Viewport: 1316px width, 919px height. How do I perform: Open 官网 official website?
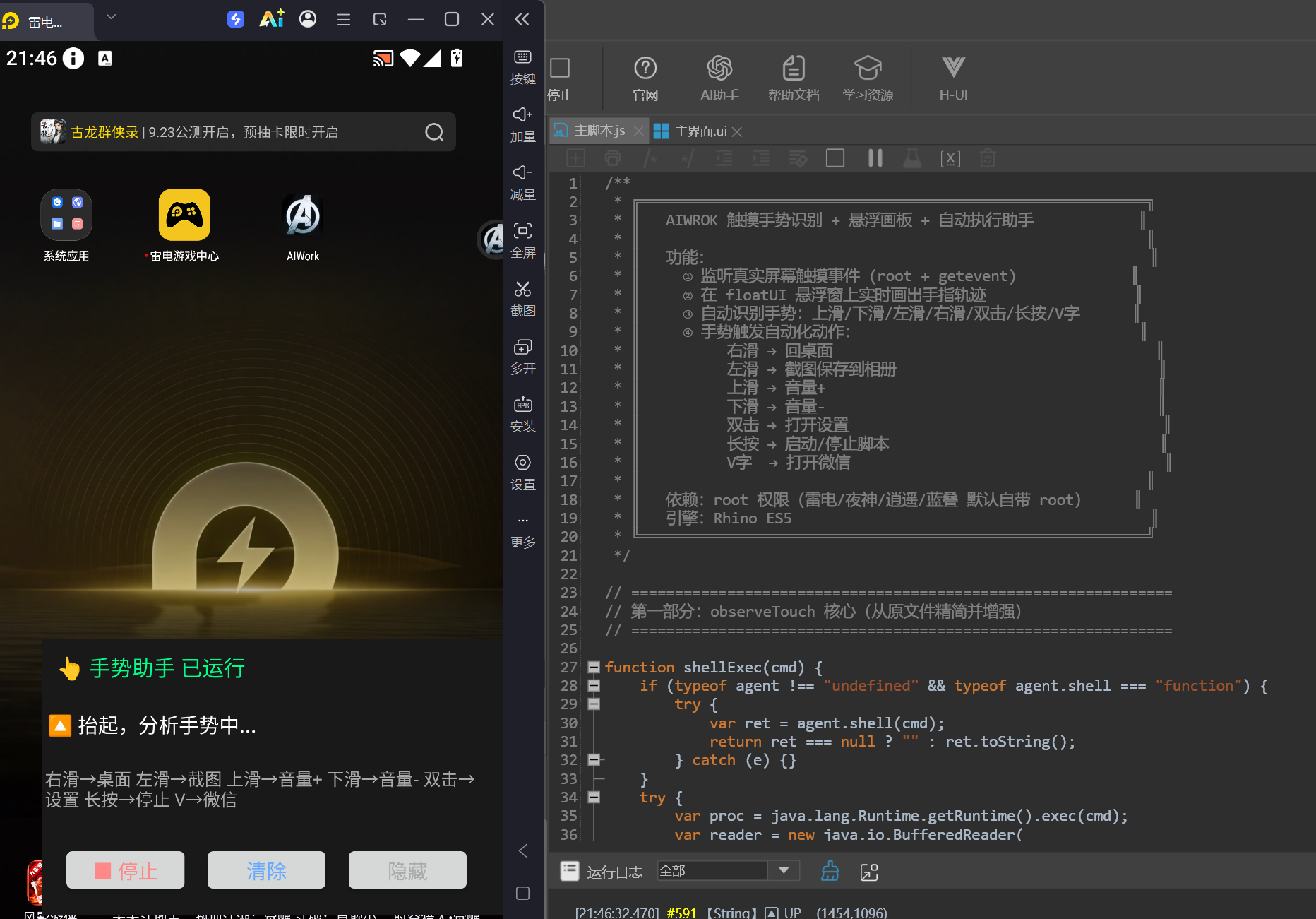click(645, 78)
